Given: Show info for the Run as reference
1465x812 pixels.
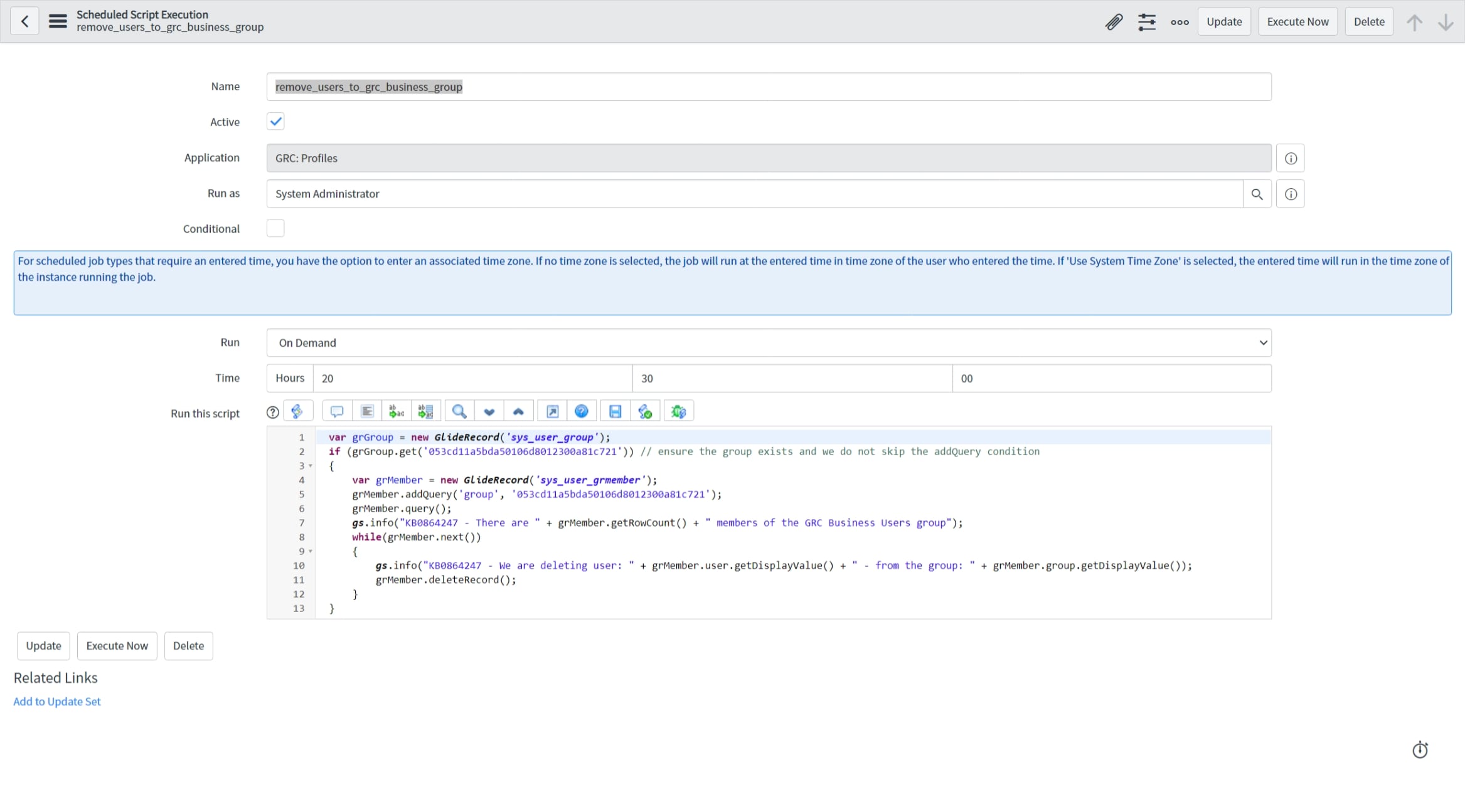Looking at the screenshot, I should coord(1291,194).
